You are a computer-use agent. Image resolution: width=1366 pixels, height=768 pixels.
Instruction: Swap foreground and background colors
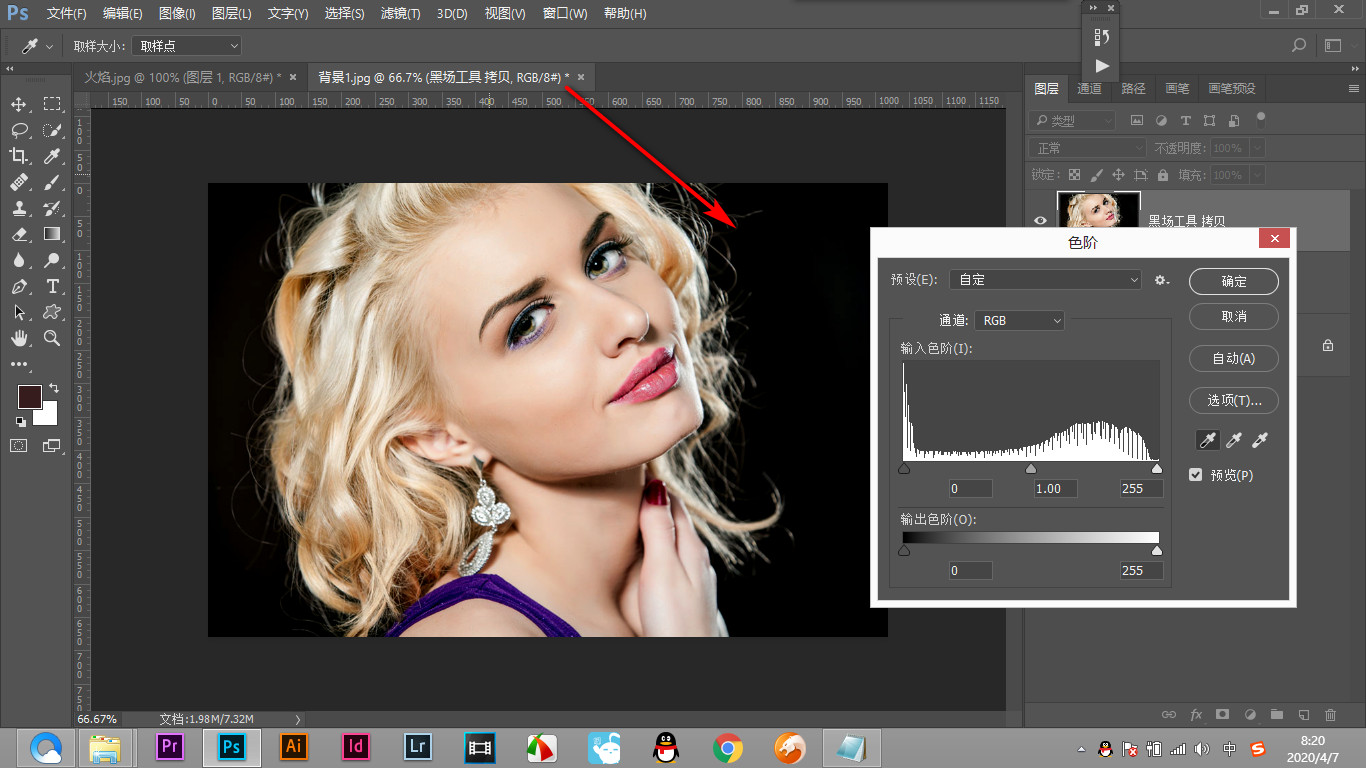(54, 388)
